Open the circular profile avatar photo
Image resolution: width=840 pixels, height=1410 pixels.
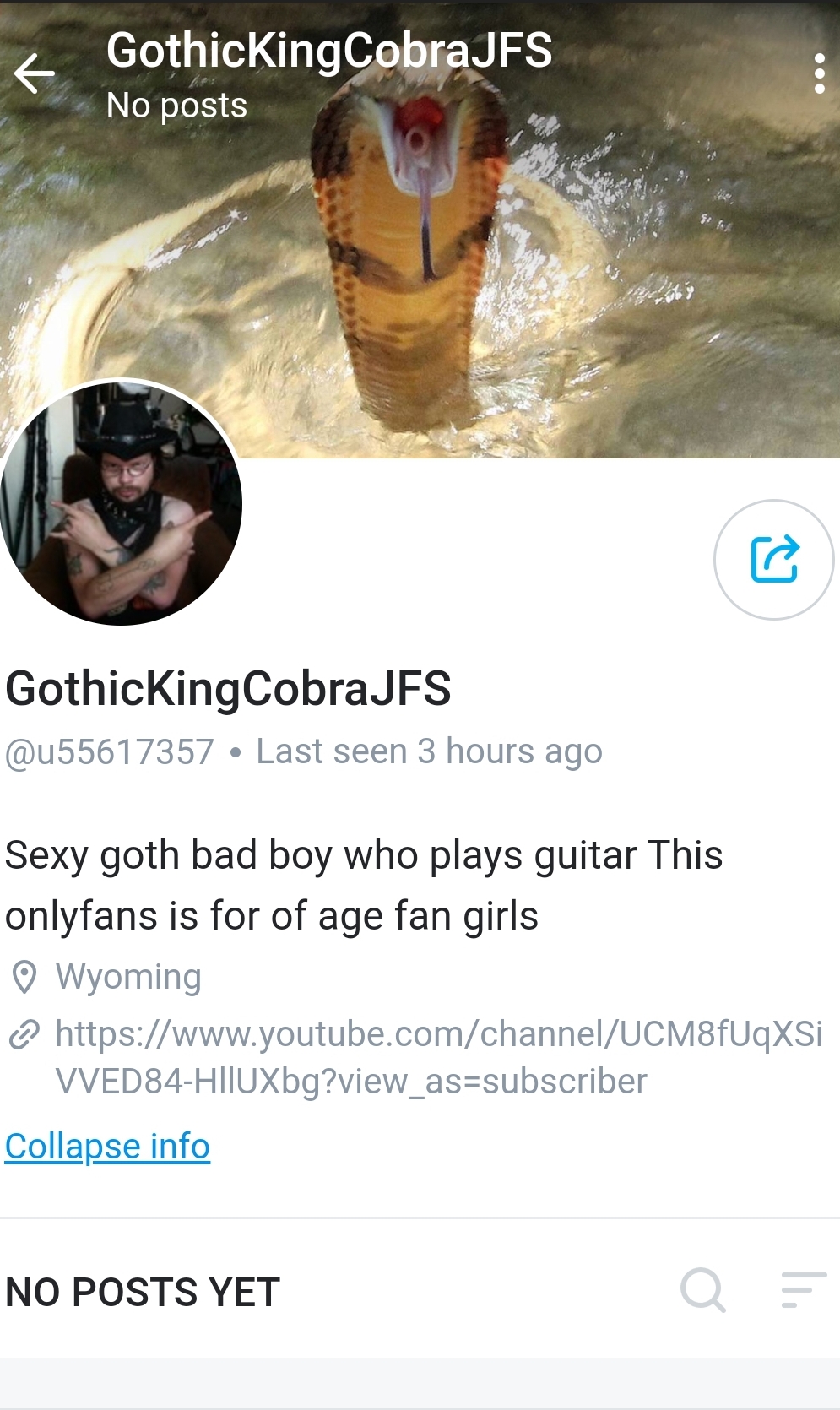point(121,503)
